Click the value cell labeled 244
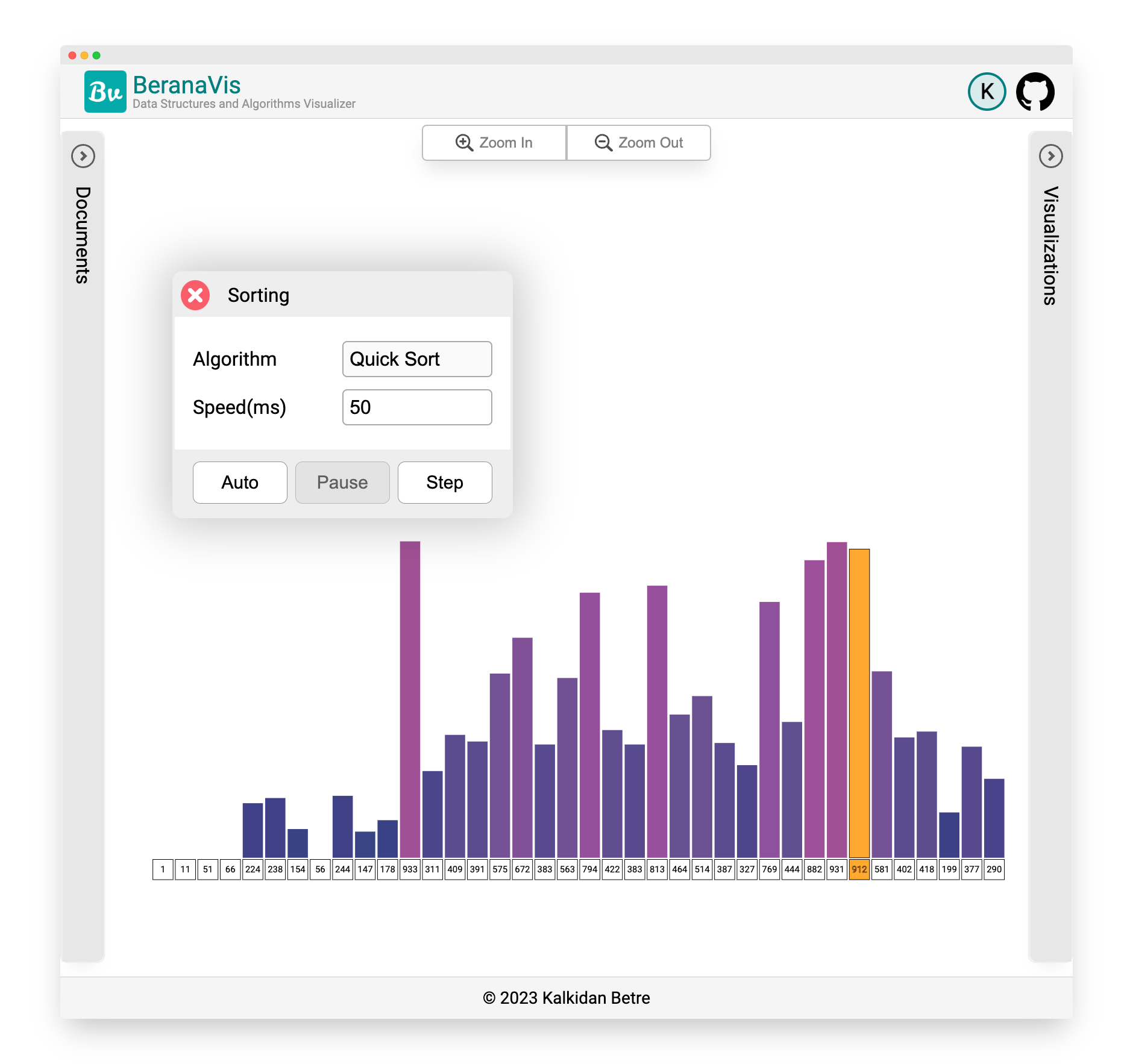Image resolution: width=1133 pixels, height=1064 pixels. [x=342, y=869]
